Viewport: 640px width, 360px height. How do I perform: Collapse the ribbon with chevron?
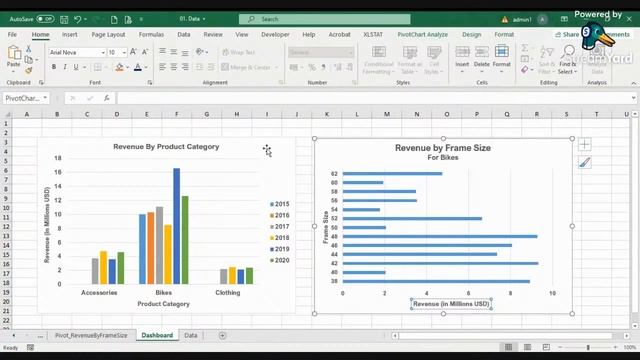pos(633,83)
